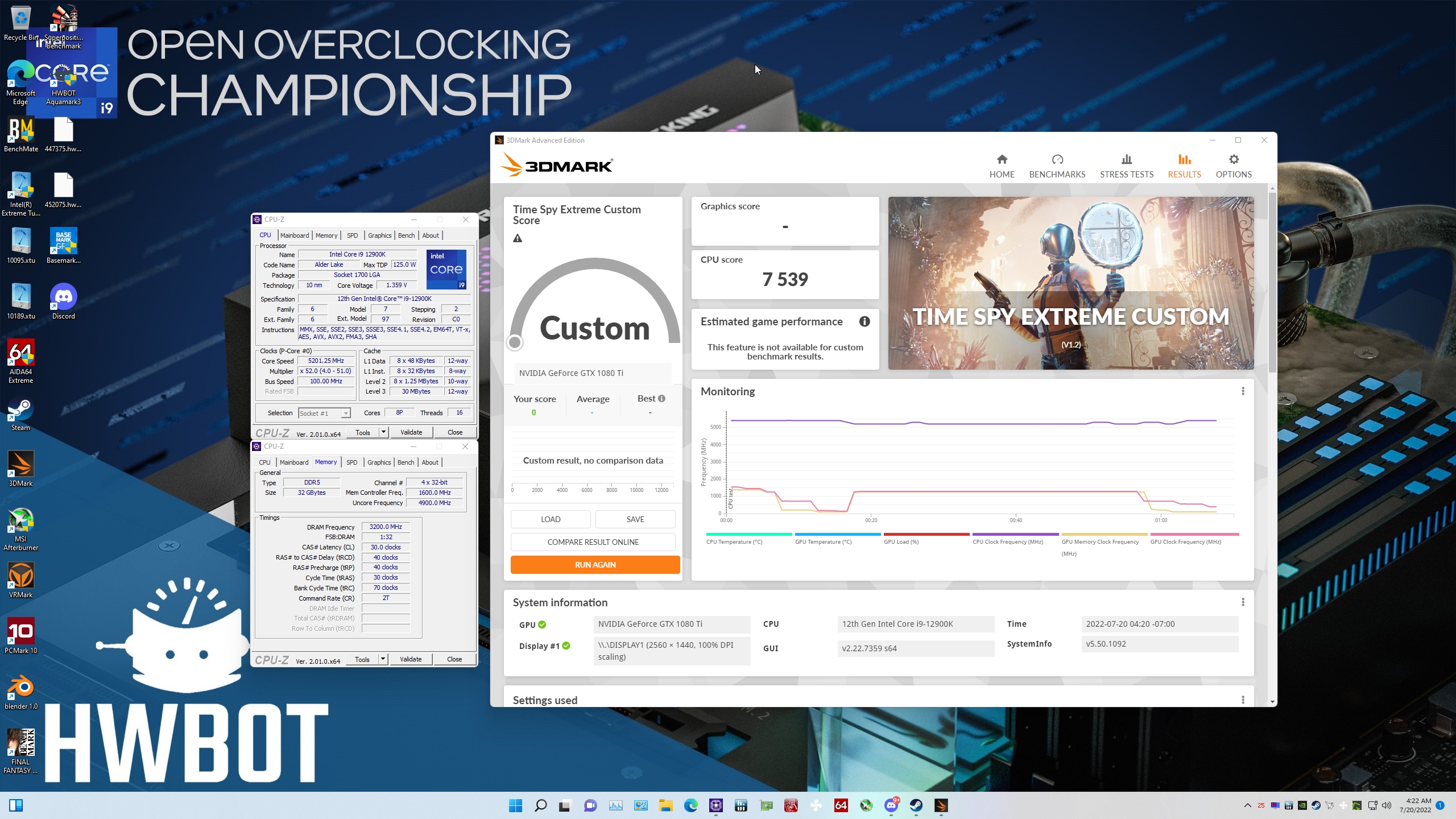
Task: Open the Discord desktop shortcut
Action: coord(64,301)
